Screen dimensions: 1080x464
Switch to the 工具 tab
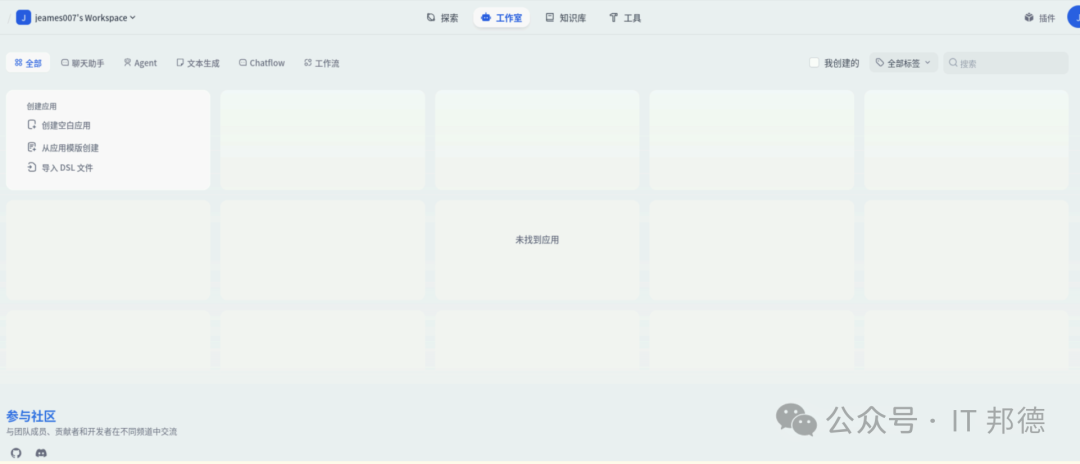(625, 18)
